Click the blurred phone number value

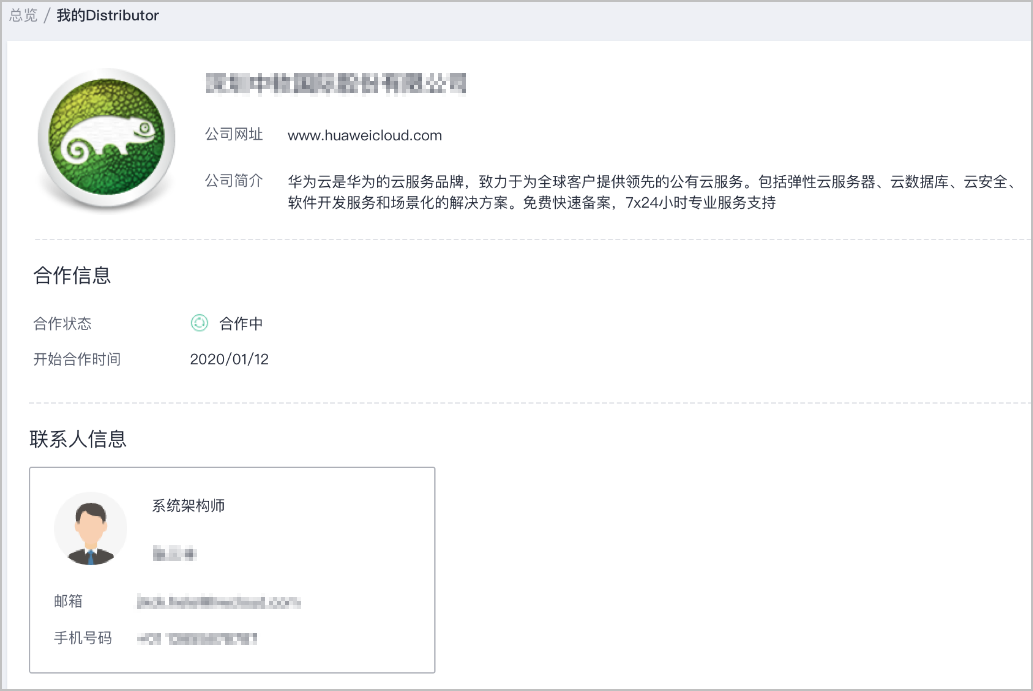[197, 638]
